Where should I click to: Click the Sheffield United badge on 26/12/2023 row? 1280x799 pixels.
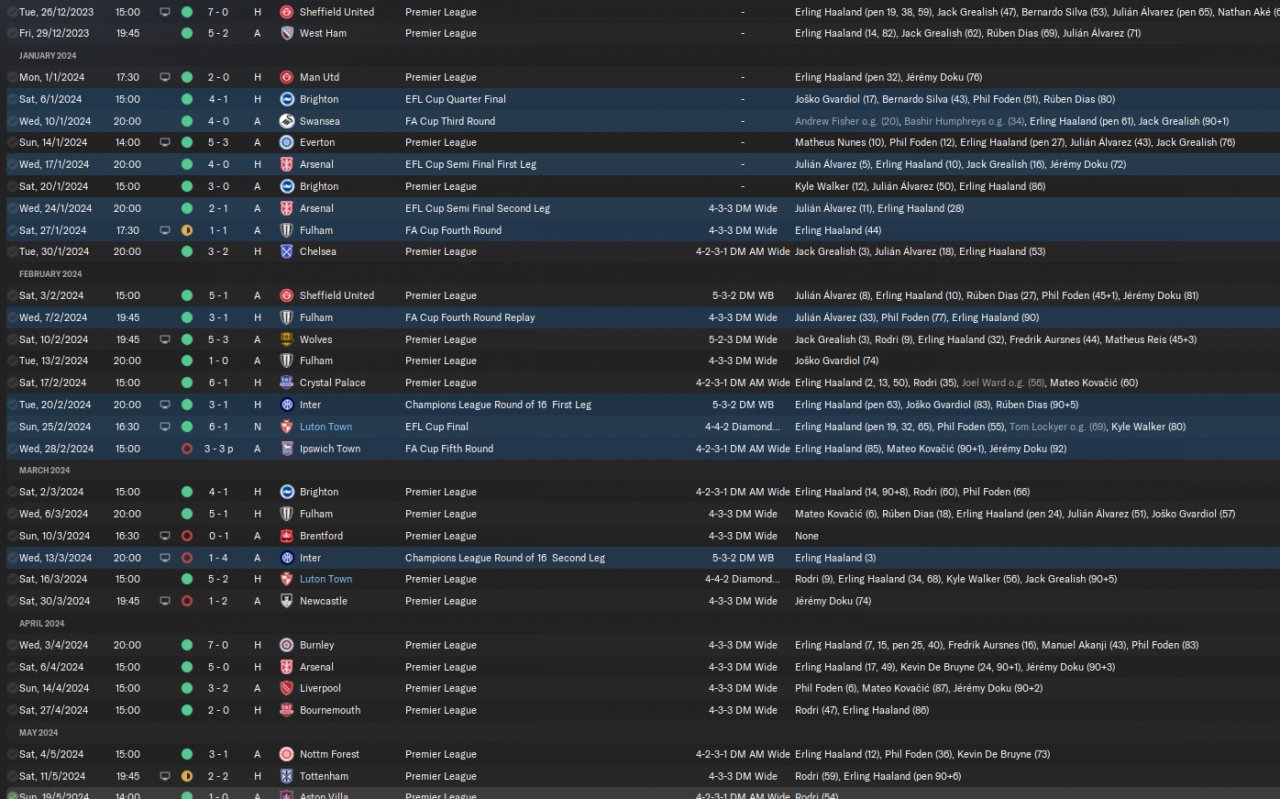point(287,12)
